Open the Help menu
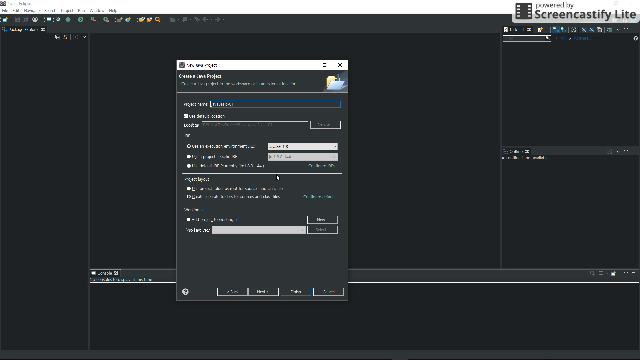Image resolution: width=640 pixels, height=360 pixels. (113, 11)
